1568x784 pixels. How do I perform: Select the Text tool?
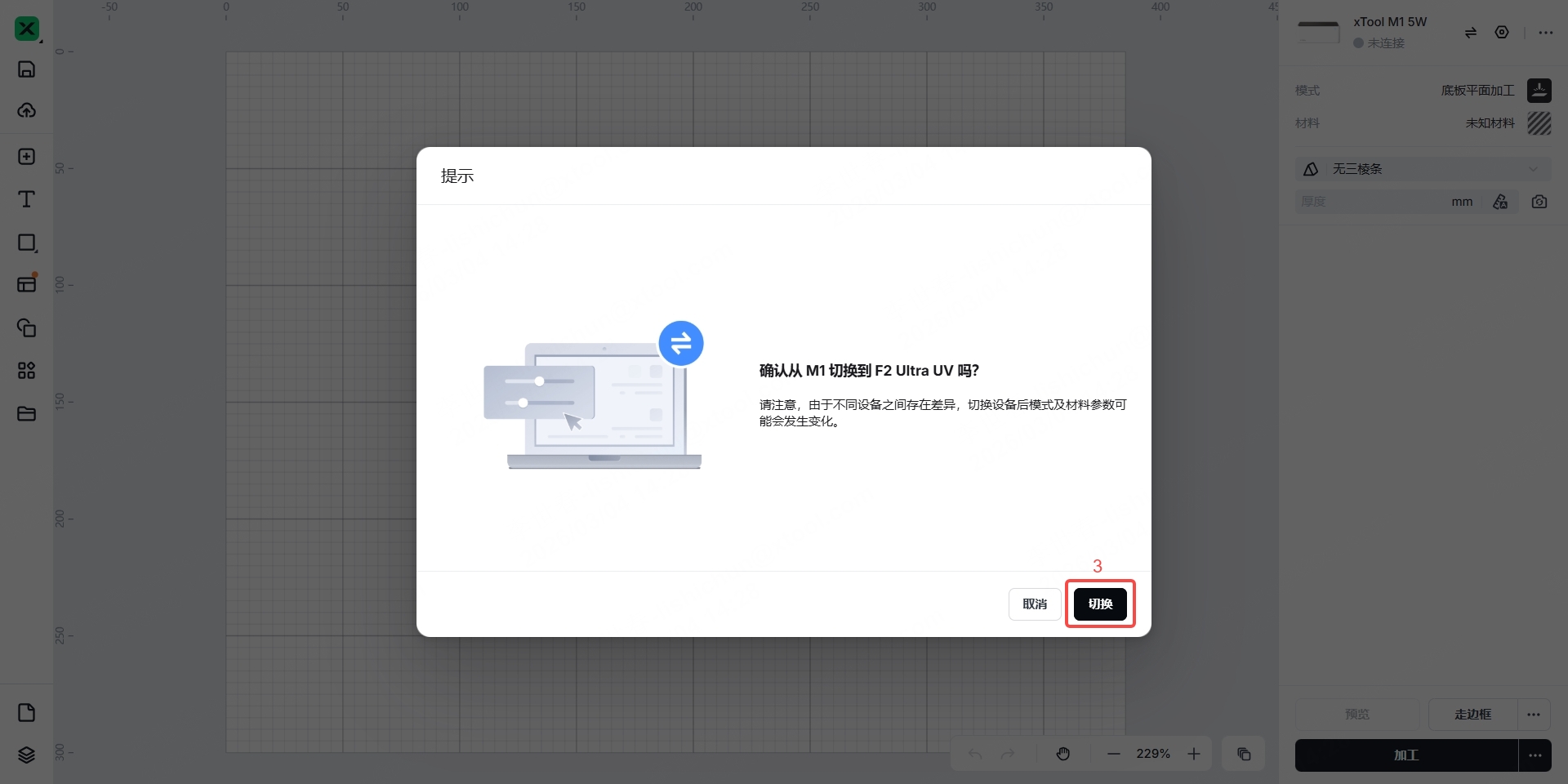click(26, 199)
